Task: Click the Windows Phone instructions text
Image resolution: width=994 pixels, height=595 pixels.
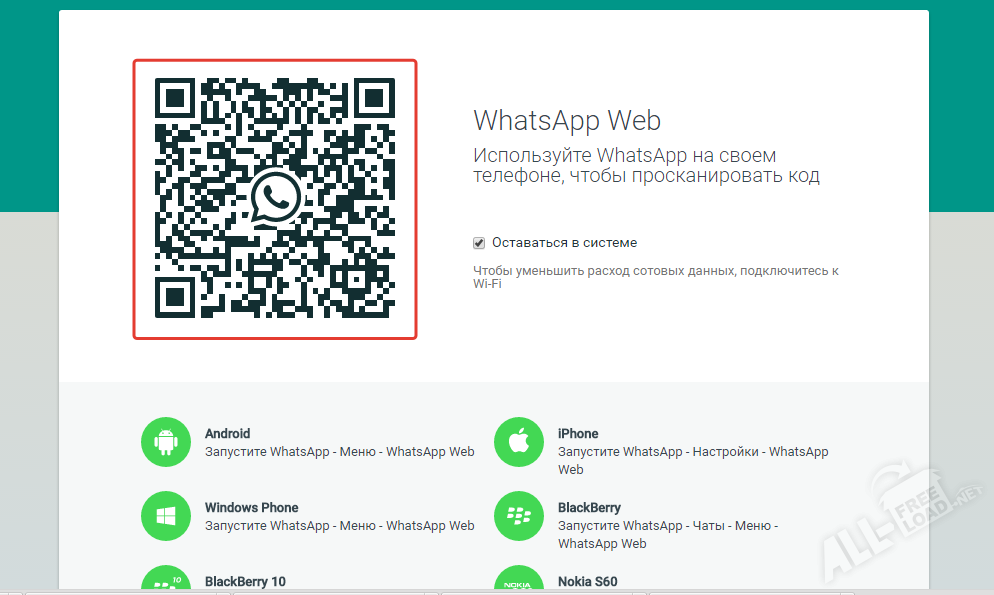Action: click(x=340, y=525)
